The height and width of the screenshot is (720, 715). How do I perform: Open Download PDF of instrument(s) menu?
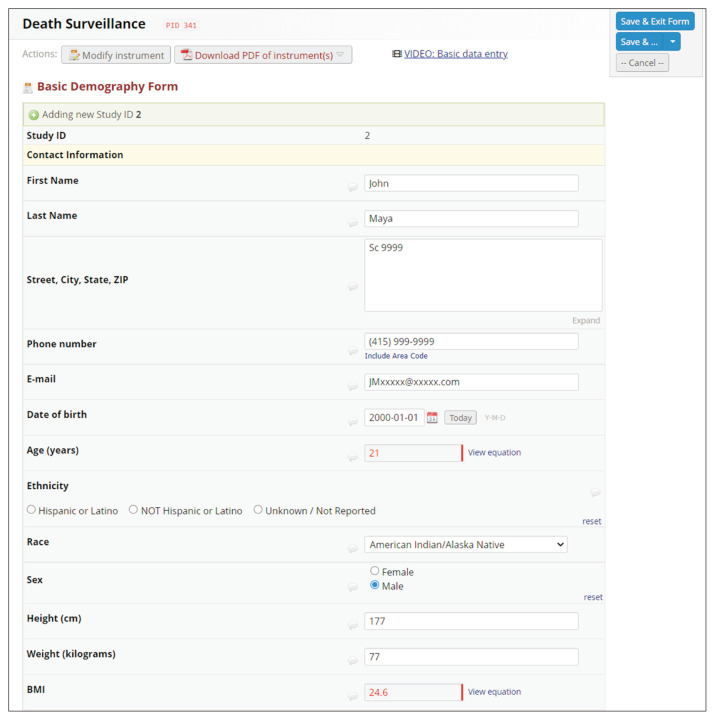[264, 55]
